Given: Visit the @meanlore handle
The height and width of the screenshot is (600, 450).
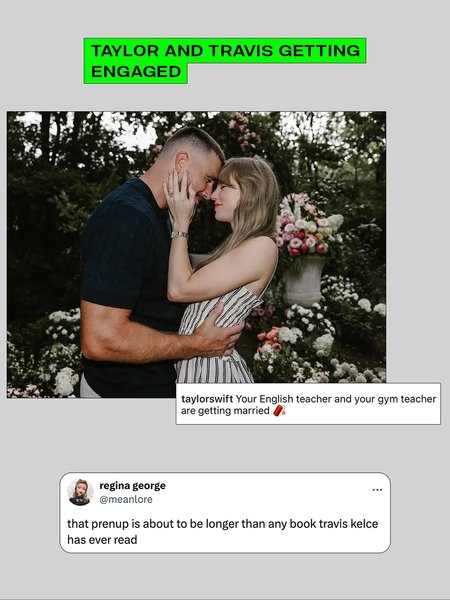Looking at the screenshot, I should [126, 499].
